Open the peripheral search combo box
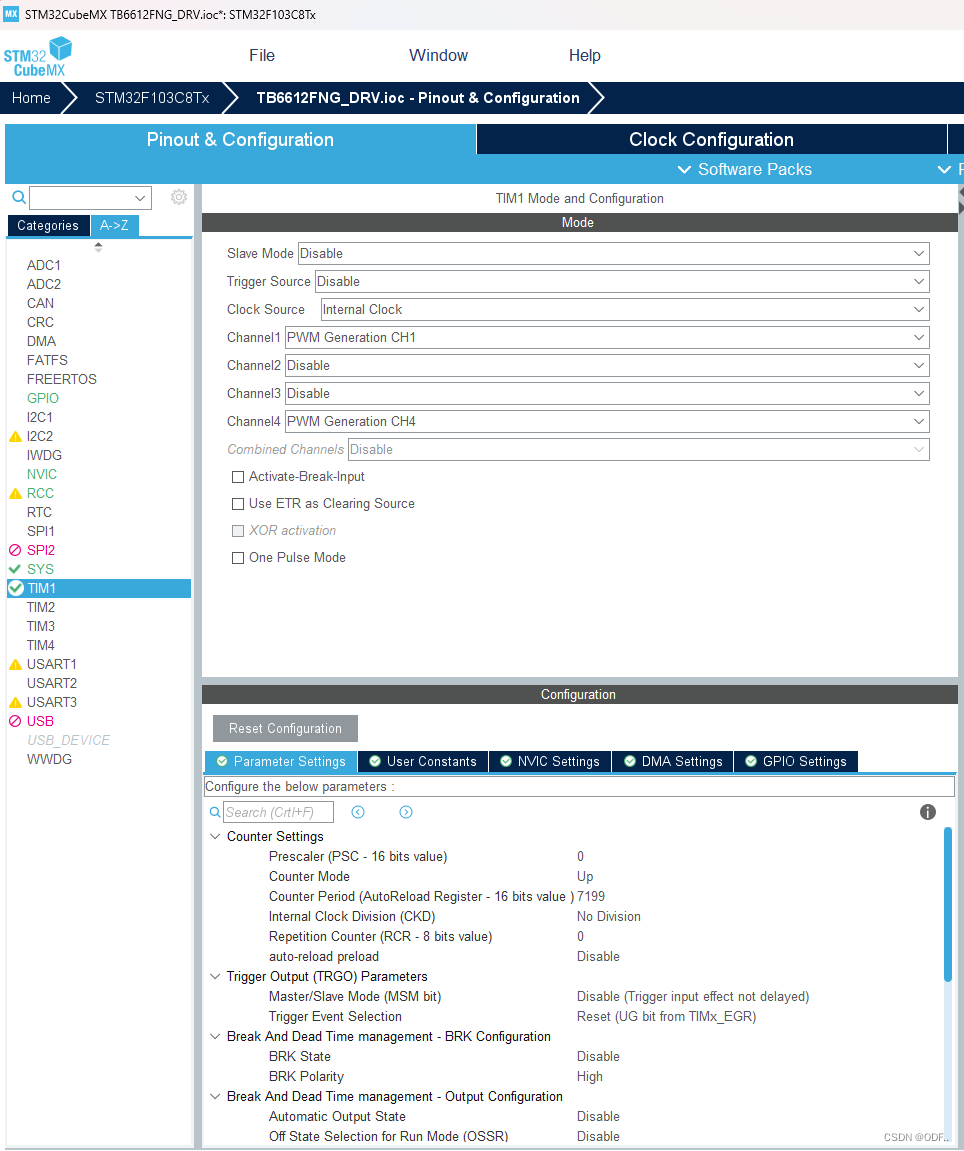 tap(90, 197)
